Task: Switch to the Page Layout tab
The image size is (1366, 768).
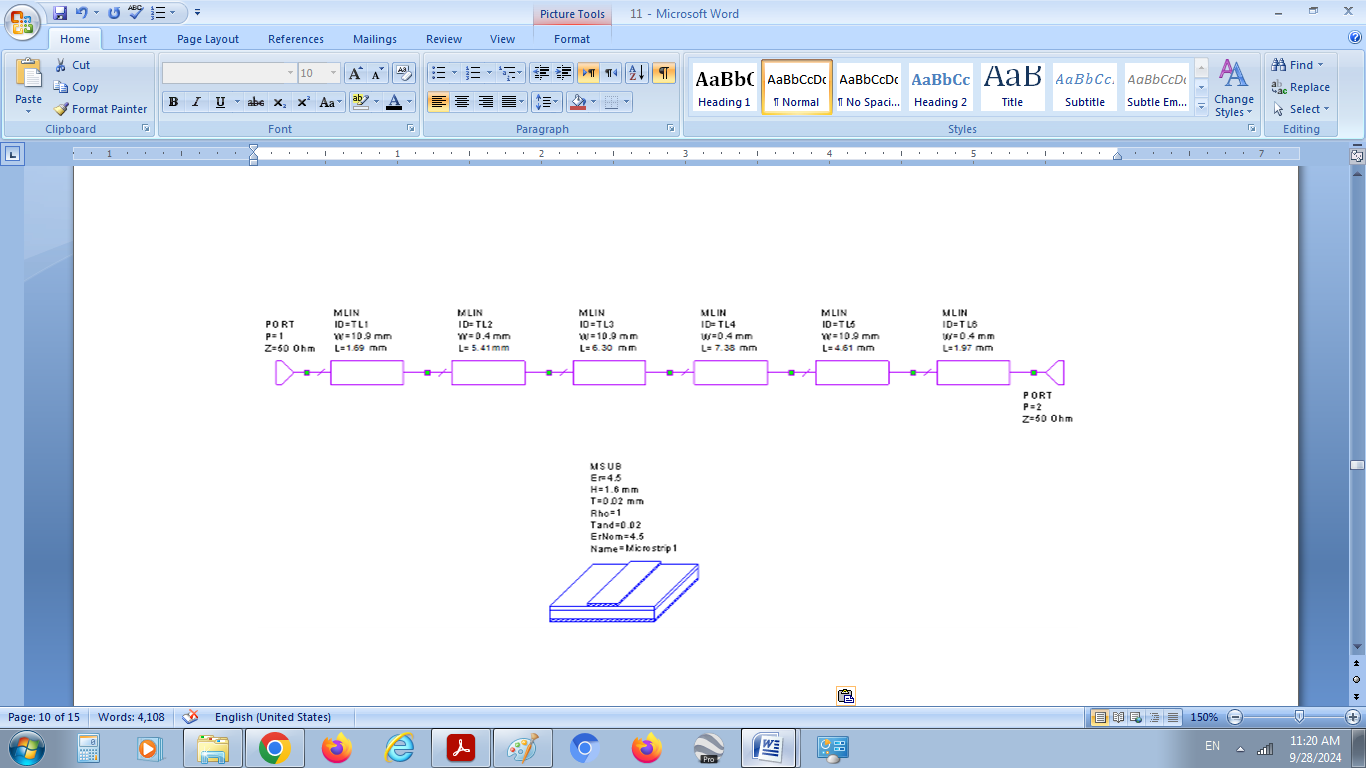Action: pos(208,39)
